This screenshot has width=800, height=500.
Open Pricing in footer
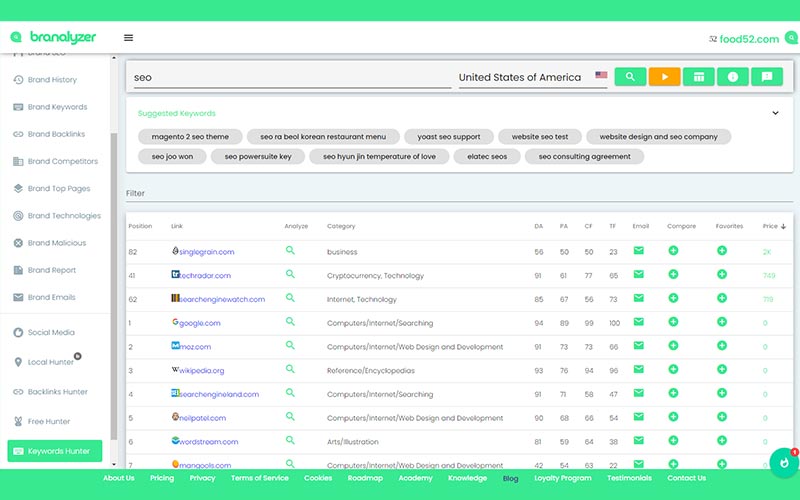point(162,478)
